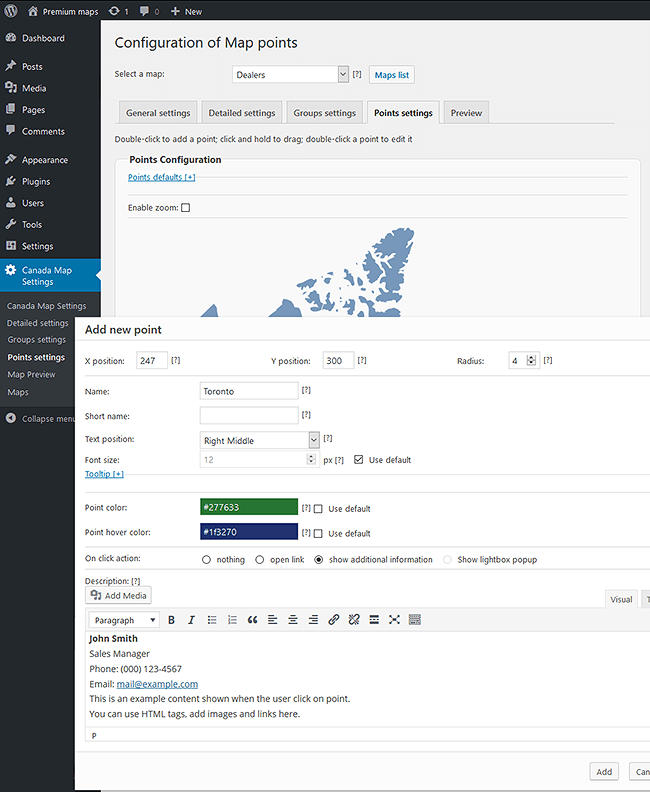
Task: Toggle italic in the description editor
Action: coord(191,620)
